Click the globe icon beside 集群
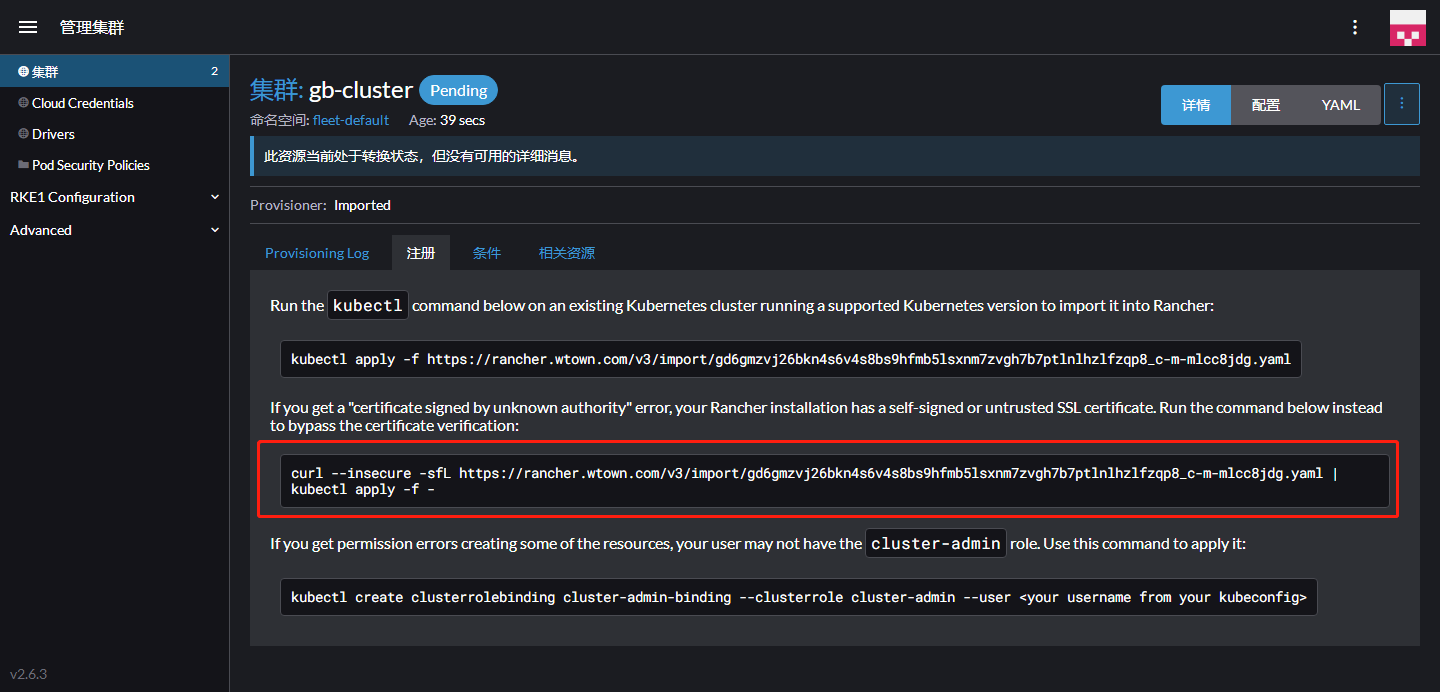1440x692 pixels. [x=23, y=72]
